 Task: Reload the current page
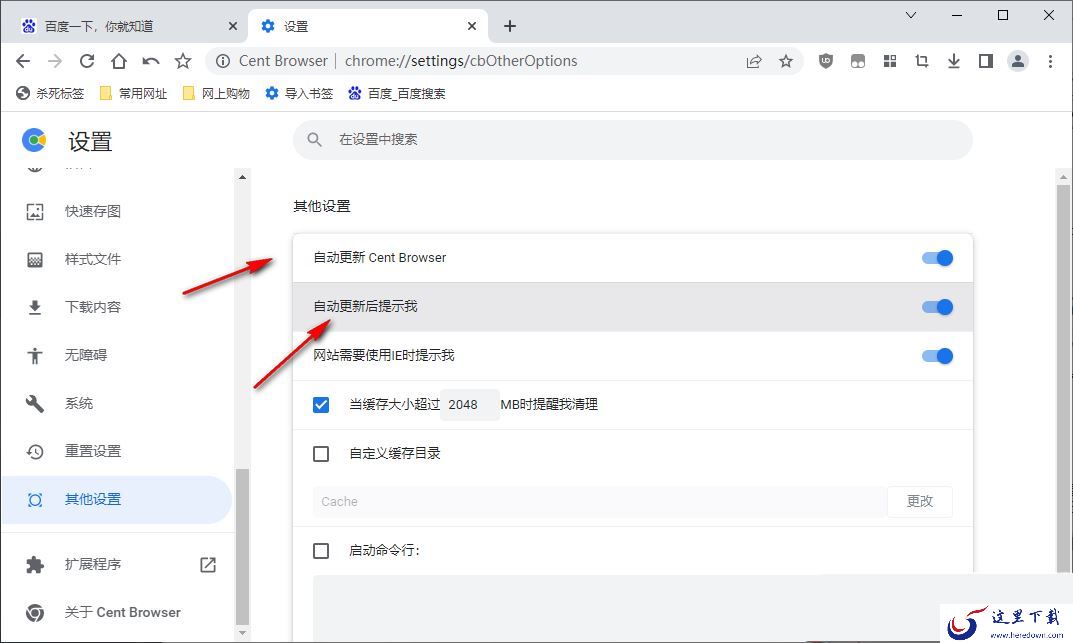(87, 61)
